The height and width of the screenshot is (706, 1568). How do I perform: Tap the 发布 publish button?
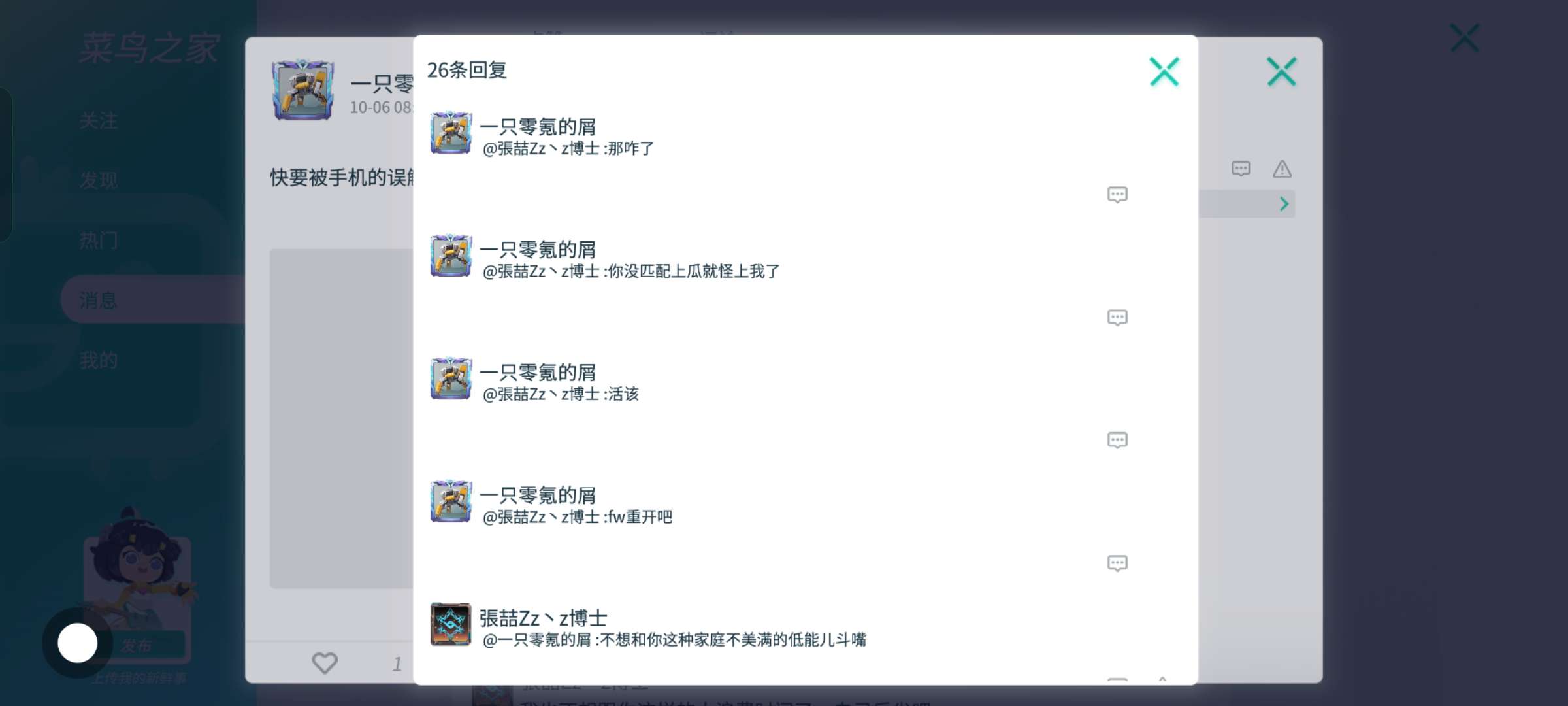tap(137, 645)
